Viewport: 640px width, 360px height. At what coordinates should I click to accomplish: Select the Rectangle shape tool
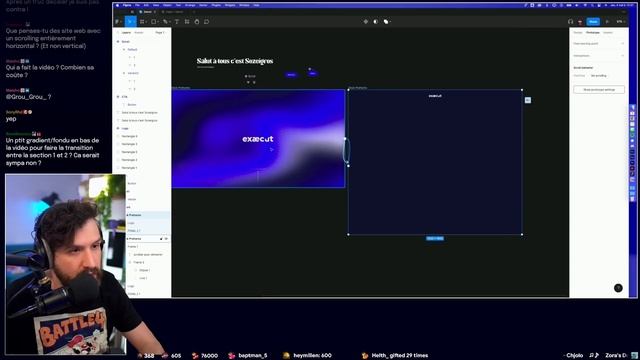coord(153,22)
